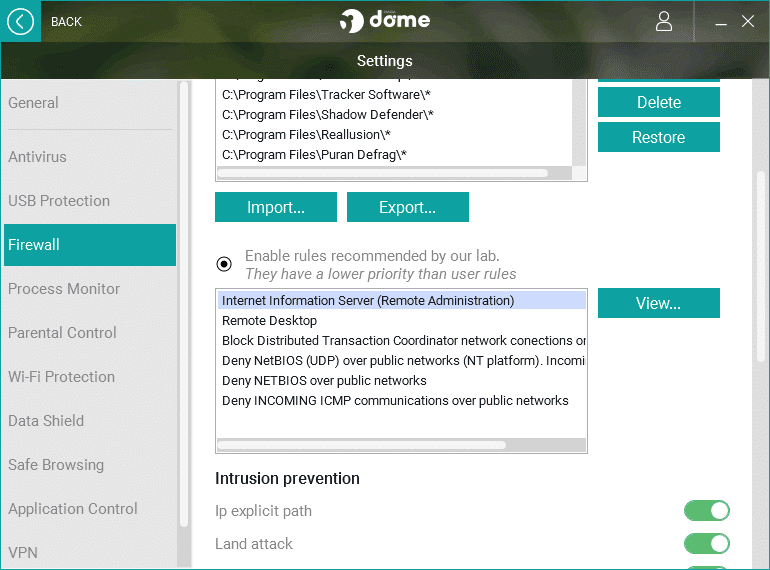Click the Panda Dome logo
Viewport: 770px width, 570px height.
click(x=385, y=21)
